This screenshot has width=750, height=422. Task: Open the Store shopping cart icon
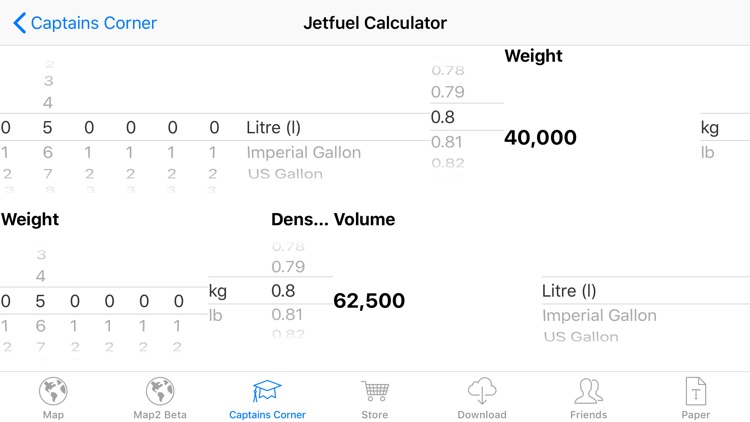point(375,391)
